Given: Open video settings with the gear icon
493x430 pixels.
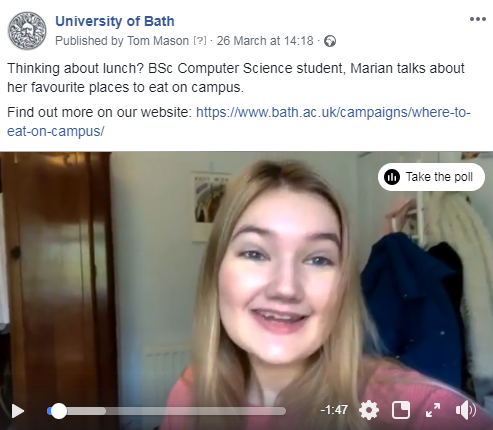Looking at the screenshot, I should pyautogui.click(x=369, y=410).
